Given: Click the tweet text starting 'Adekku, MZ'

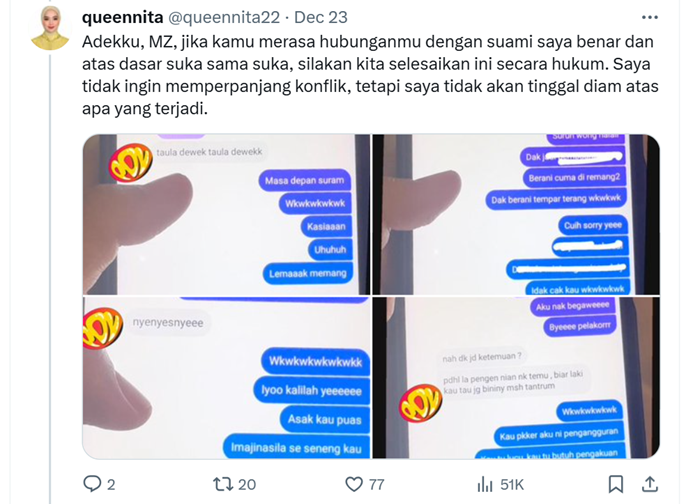Looking at the screenshot, I should click(370, 75).
